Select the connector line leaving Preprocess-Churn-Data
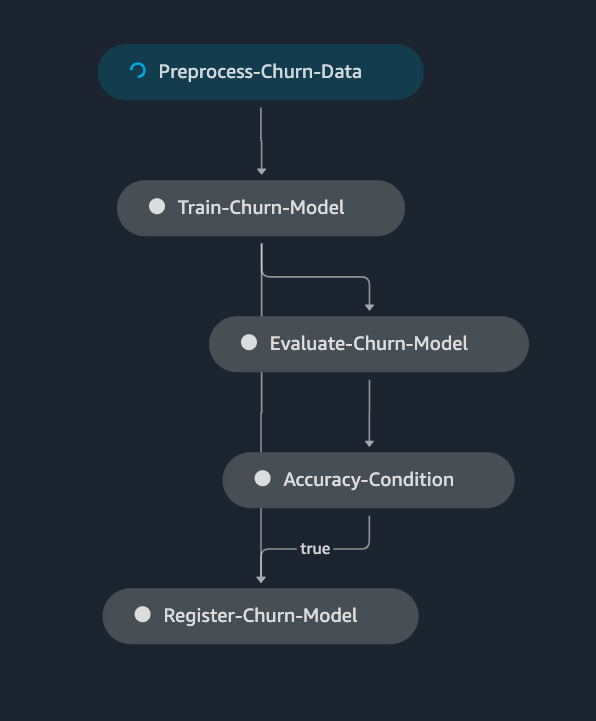 click(261, 138)
